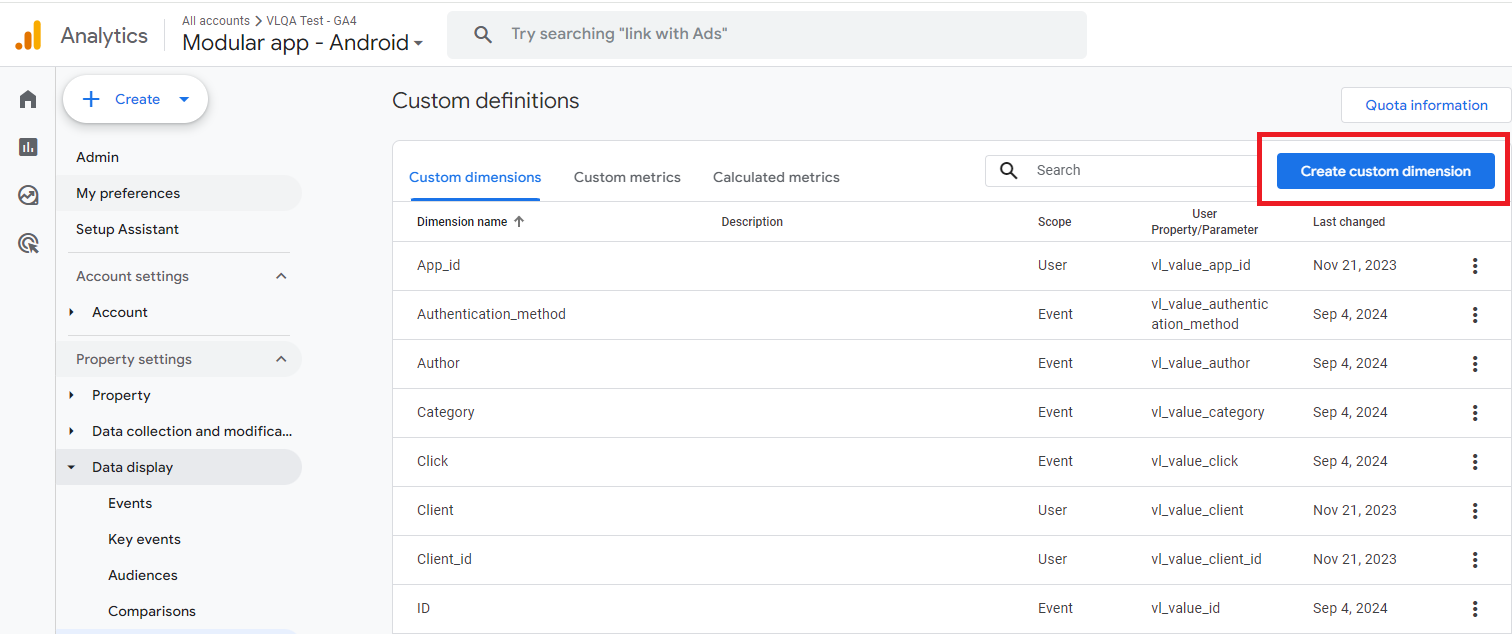Open Key events under Data display
Viewport: 1512px width, 634px height.
pyautogui.click(x=144, y=539)
